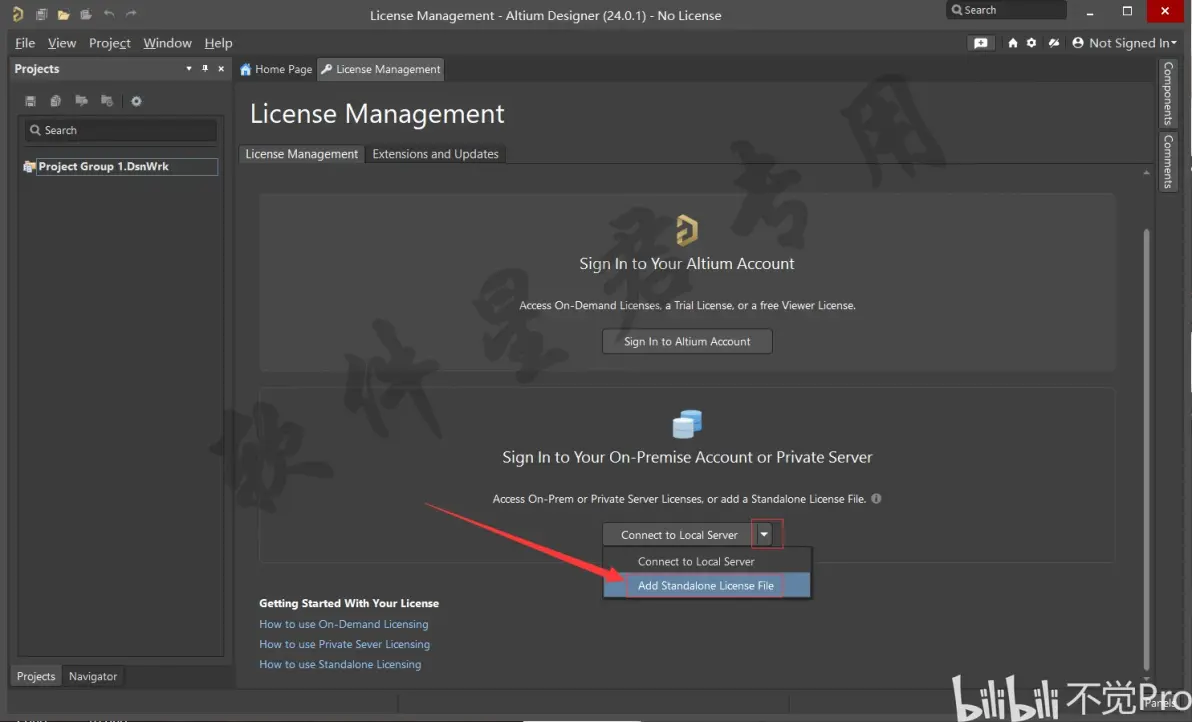The height and width of the screenshot is (722, 1192).
Task: Click the Project Group workspace icon
Action: (x=29, y=166)
